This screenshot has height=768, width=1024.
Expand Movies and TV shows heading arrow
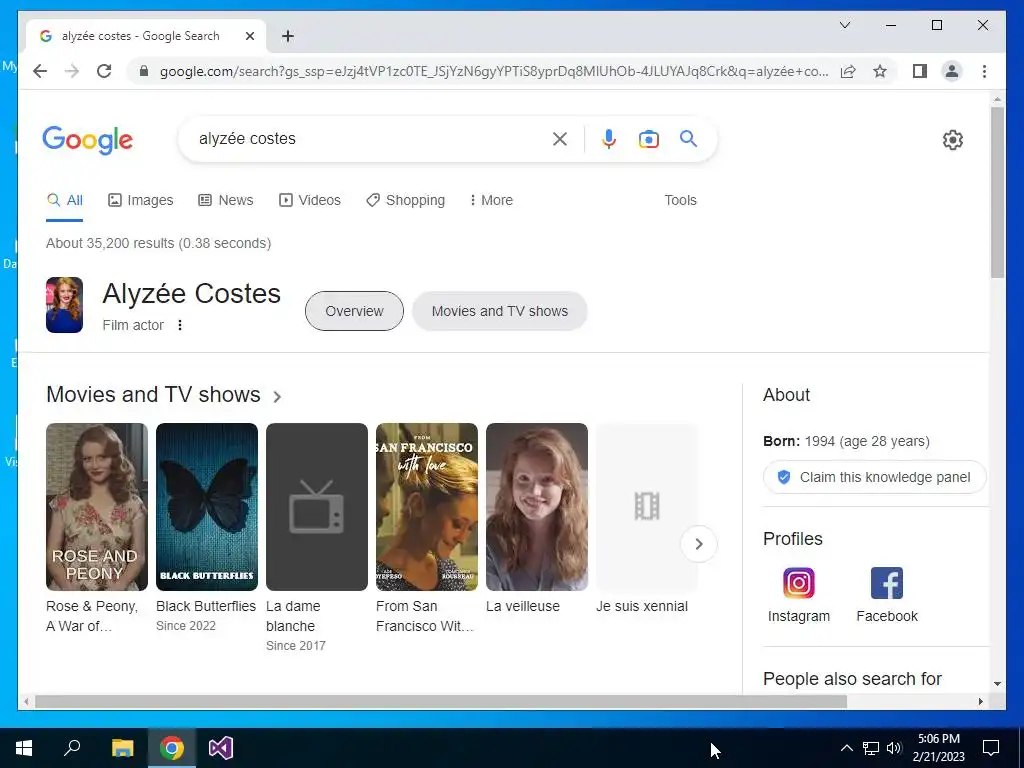point(277,396)
